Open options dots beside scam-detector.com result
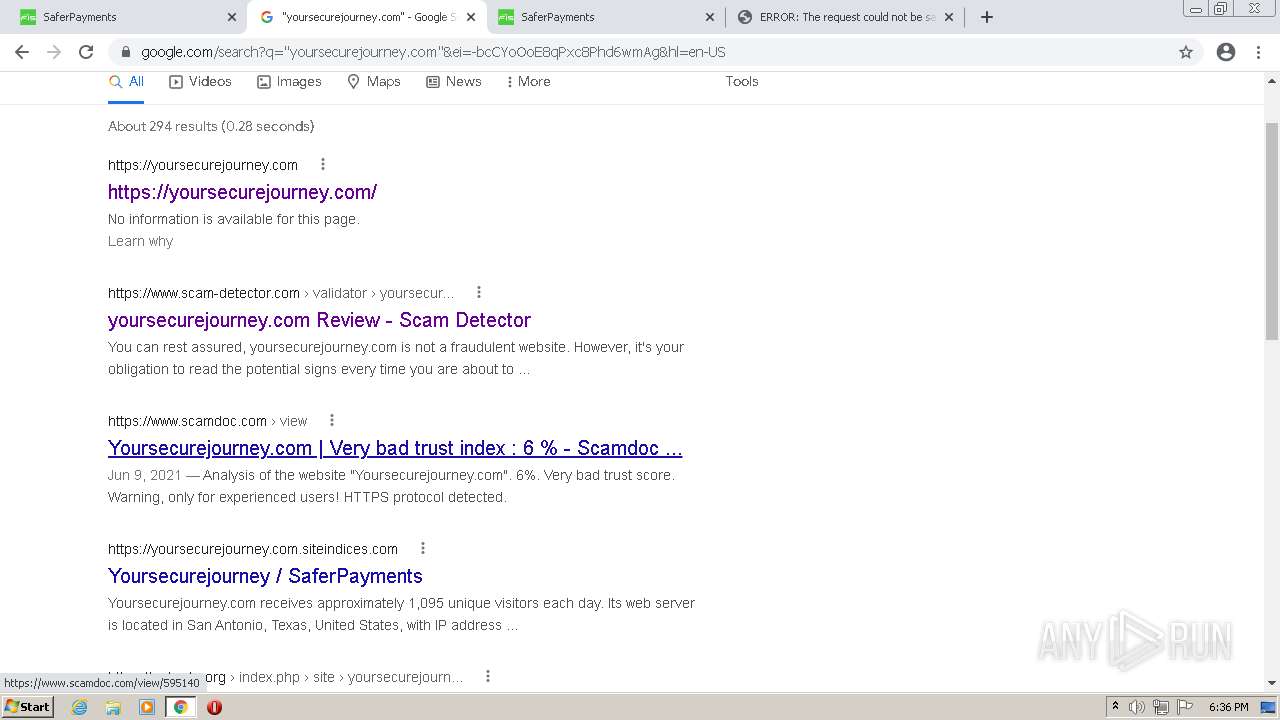The width and height of the screenshot is (1280, 720). [479, 292]
